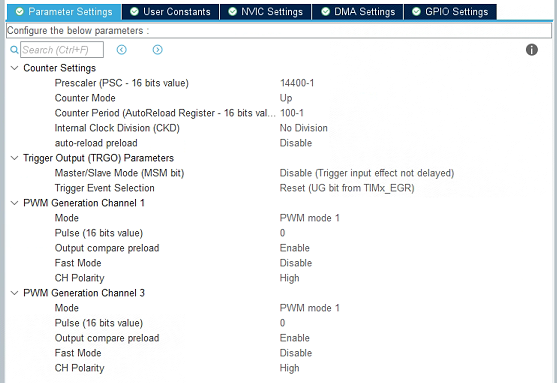Click the search magnifier icon
The width and height of the screenshot is (557, 383).
pos(14,50)
